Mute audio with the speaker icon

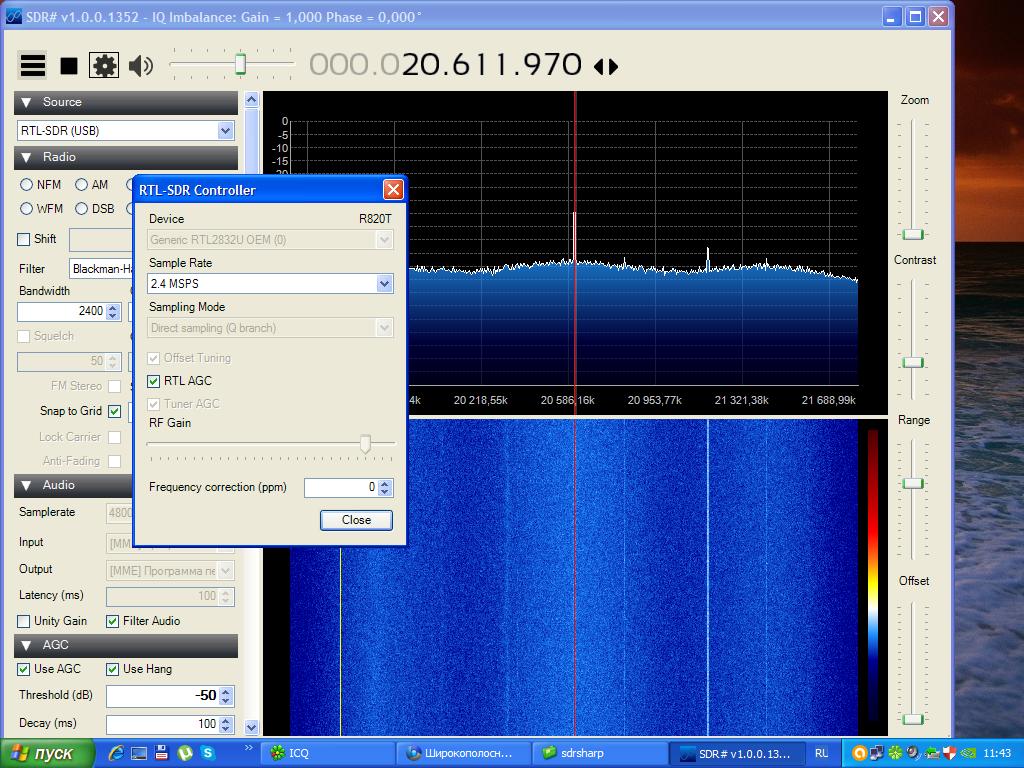click(140, 65)
